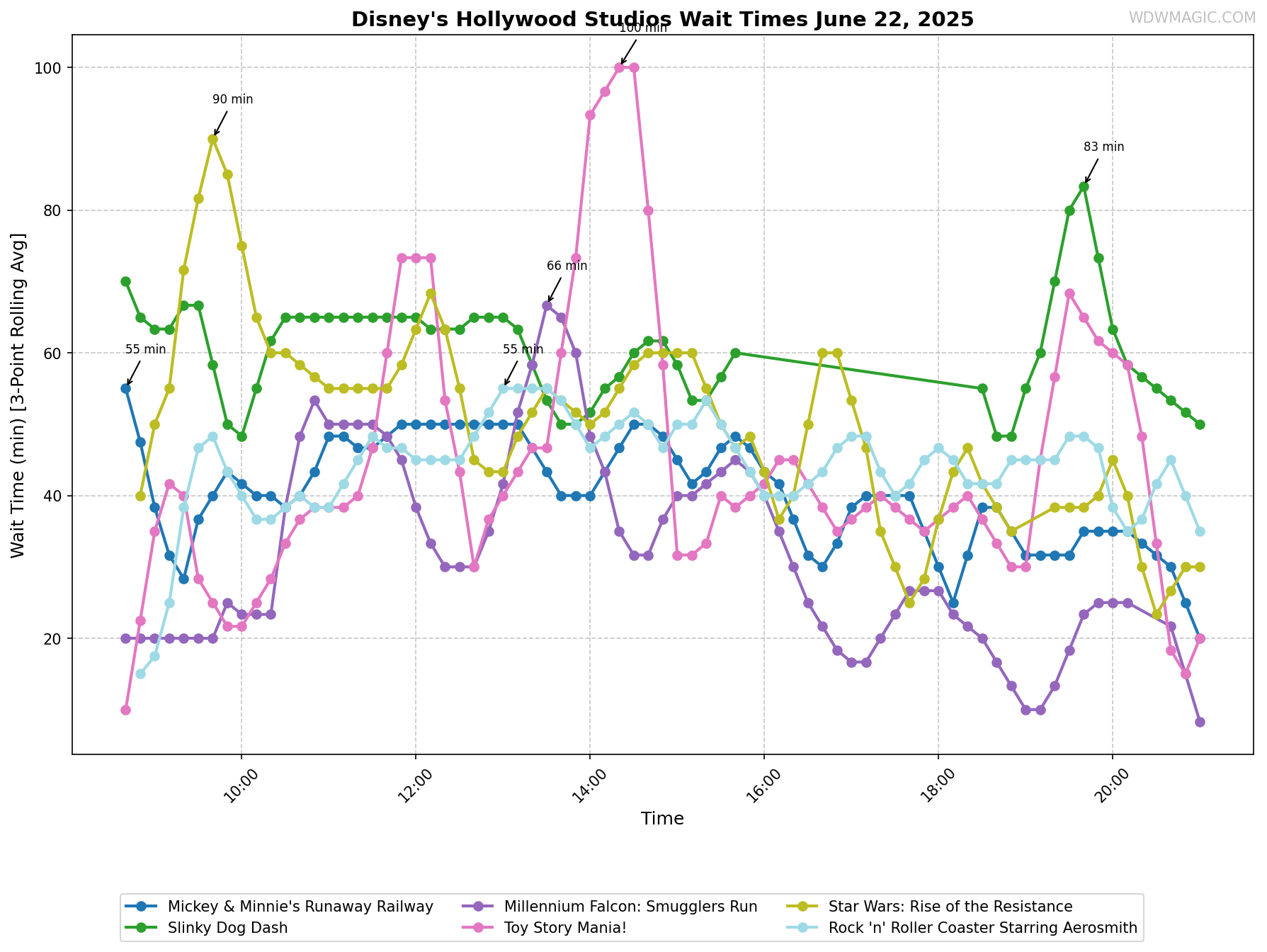This screenshot has width=1267, height=952.
Task: Click the Toy Story Mania 100-minute peak data point
Action: (619, 67)
